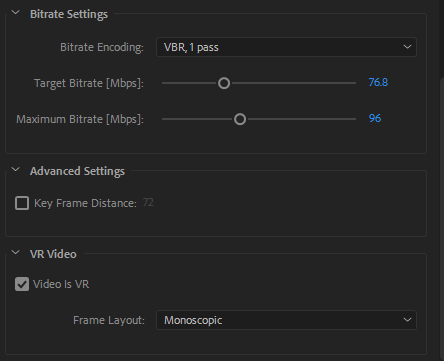Click the Target Bitrate slider handle
444x361 pixels.
pos(224,83)
